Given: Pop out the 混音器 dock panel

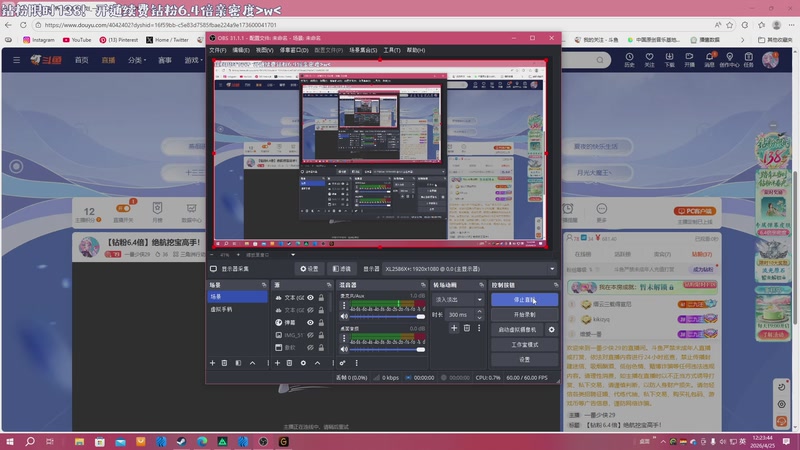Looking at the screenshot, I should 423,285.
